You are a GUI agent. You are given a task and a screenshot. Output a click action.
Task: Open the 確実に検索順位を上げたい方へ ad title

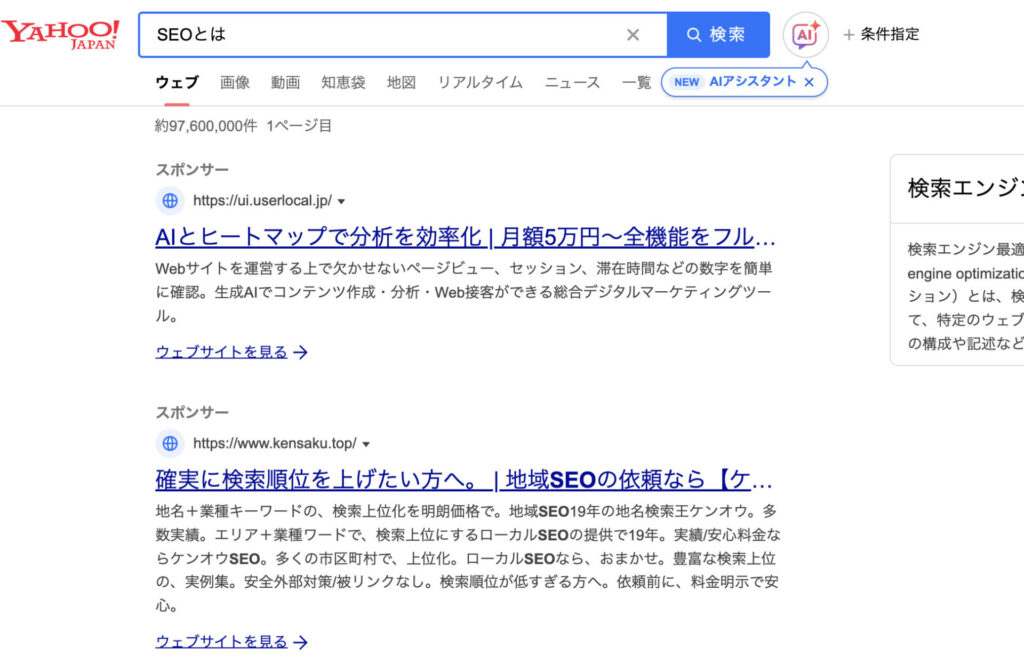[464, 480]
